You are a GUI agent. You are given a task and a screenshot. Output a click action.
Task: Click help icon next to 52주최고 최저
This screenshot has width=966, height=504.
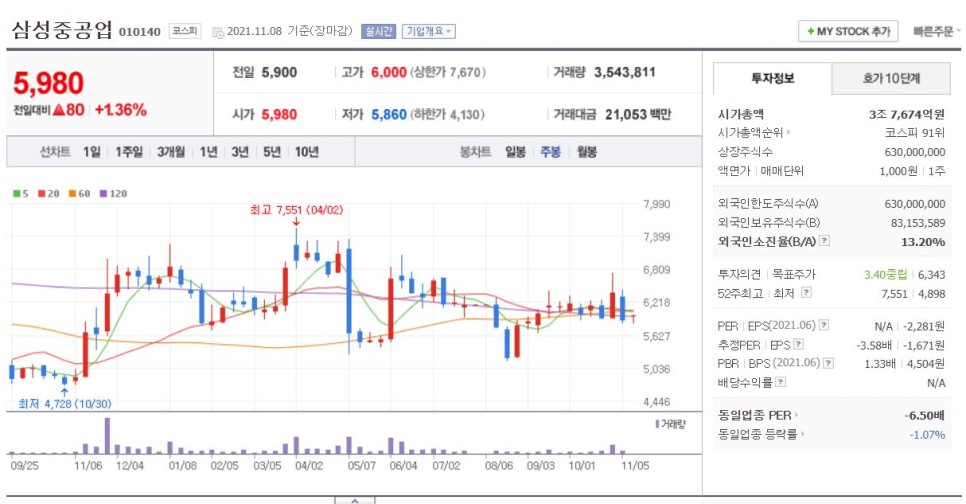pyautogui.click(x=806, y=293)
